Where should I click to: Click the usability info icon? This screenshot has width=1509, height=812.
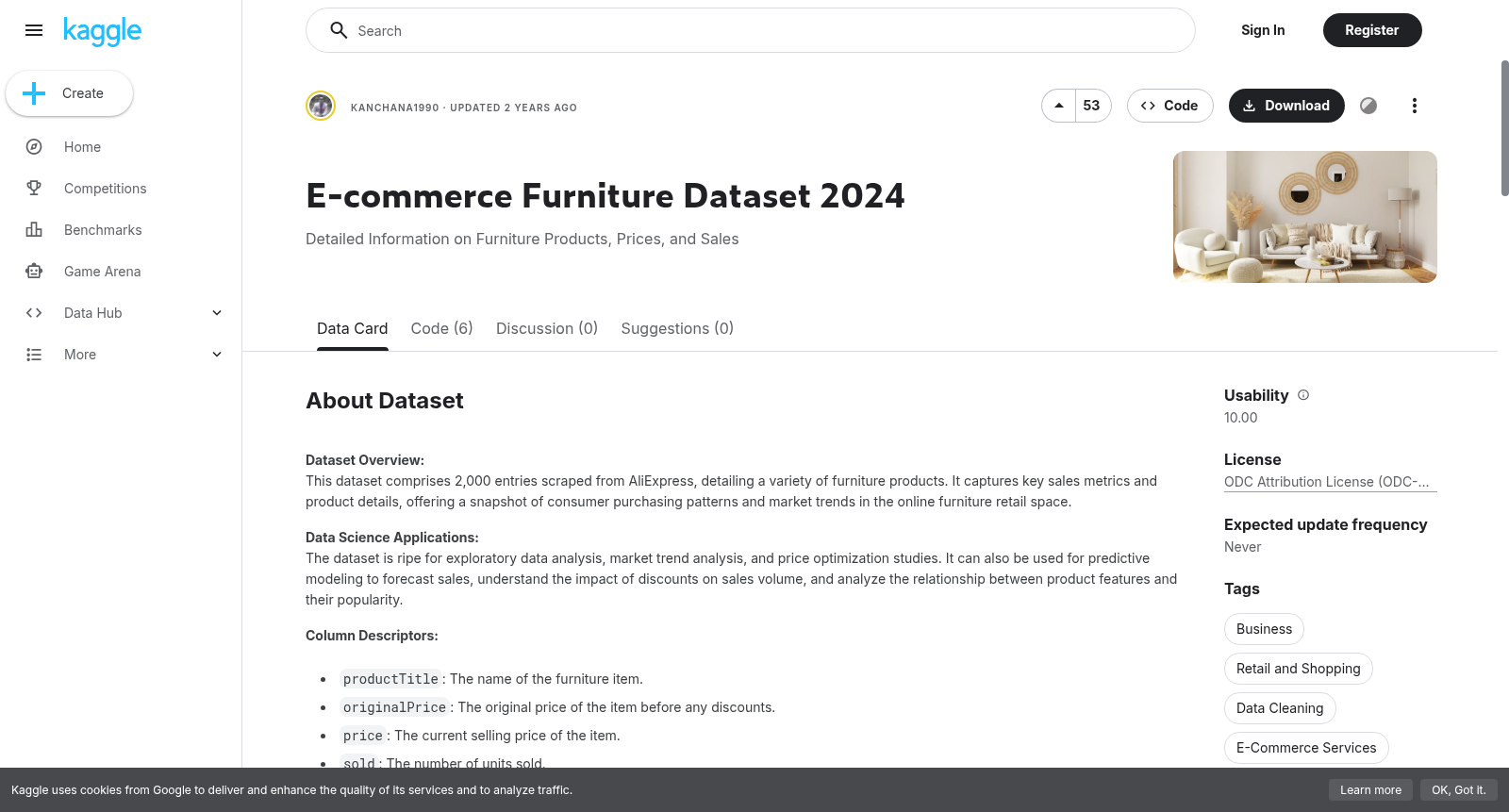point(1303,395)
